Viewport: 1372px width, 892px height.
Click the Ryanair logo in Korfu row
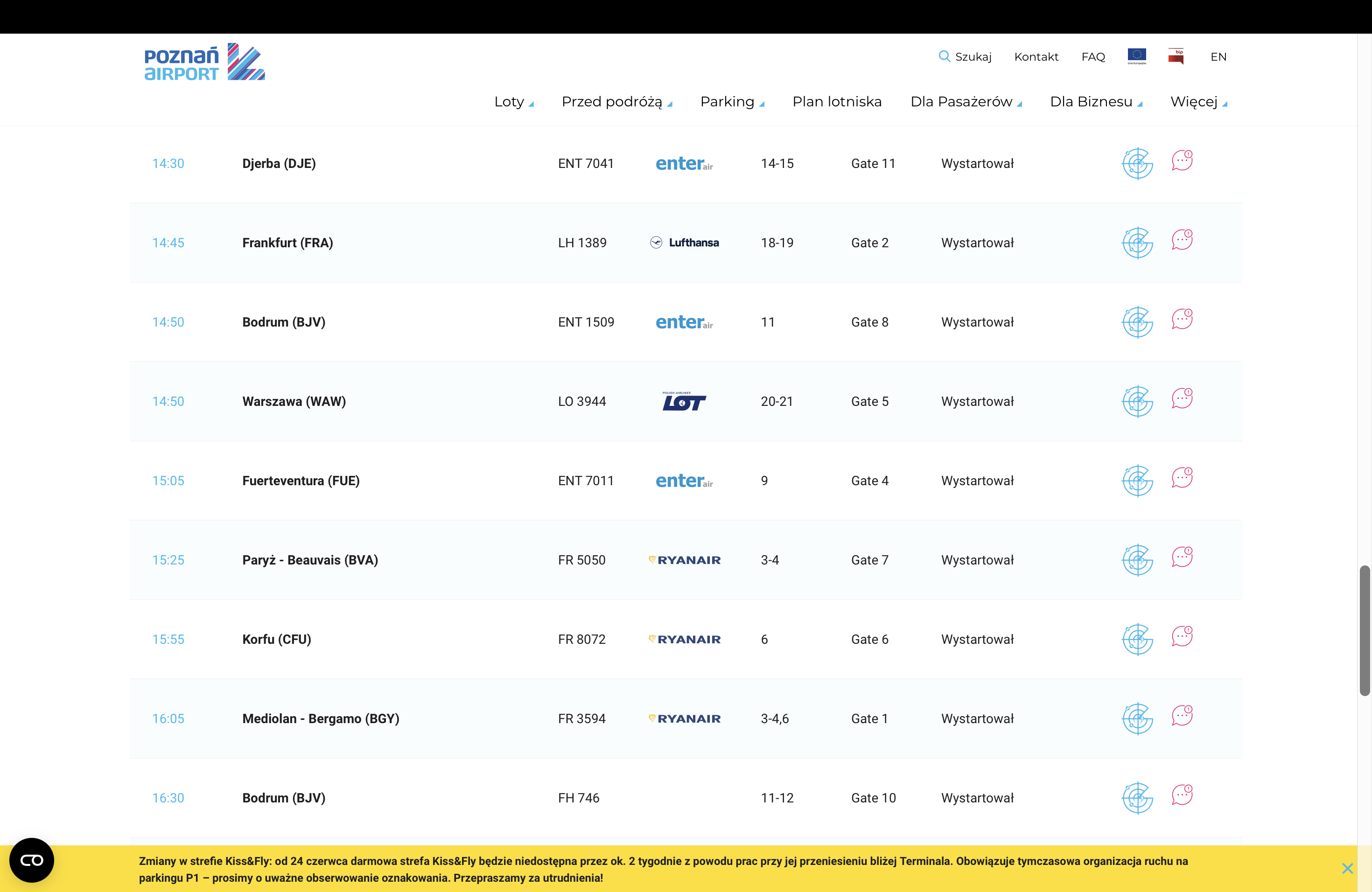(684, 639)
